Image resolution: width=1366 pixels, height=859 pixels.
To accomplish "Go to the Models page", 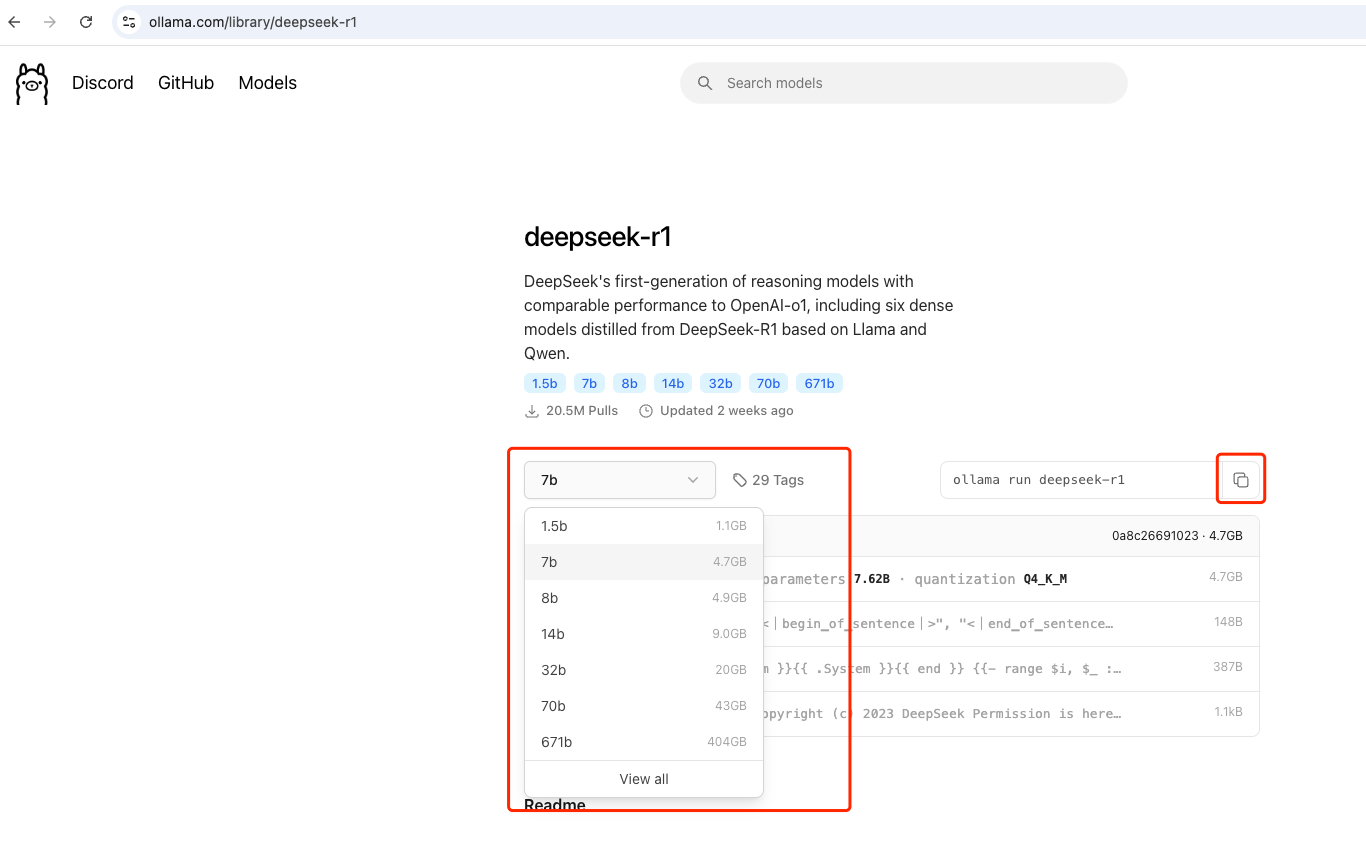I will point(267,83).
